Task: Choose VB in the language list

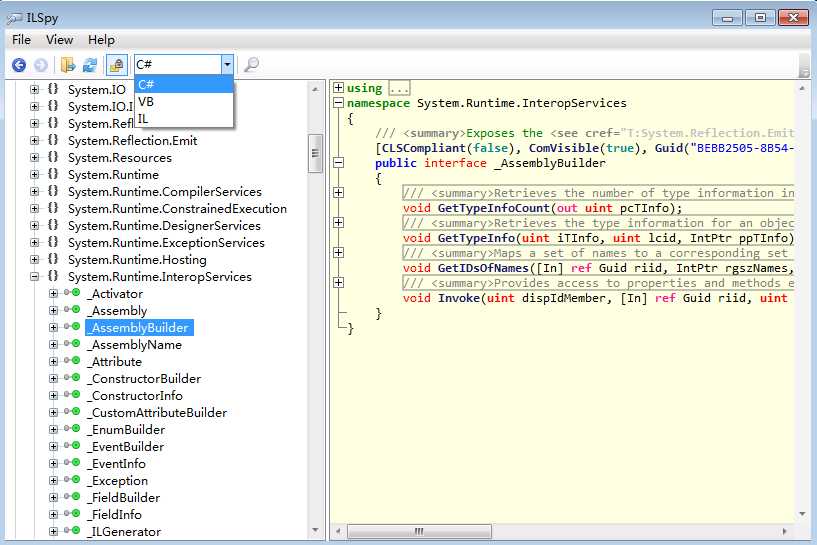Action: [183, 102]
